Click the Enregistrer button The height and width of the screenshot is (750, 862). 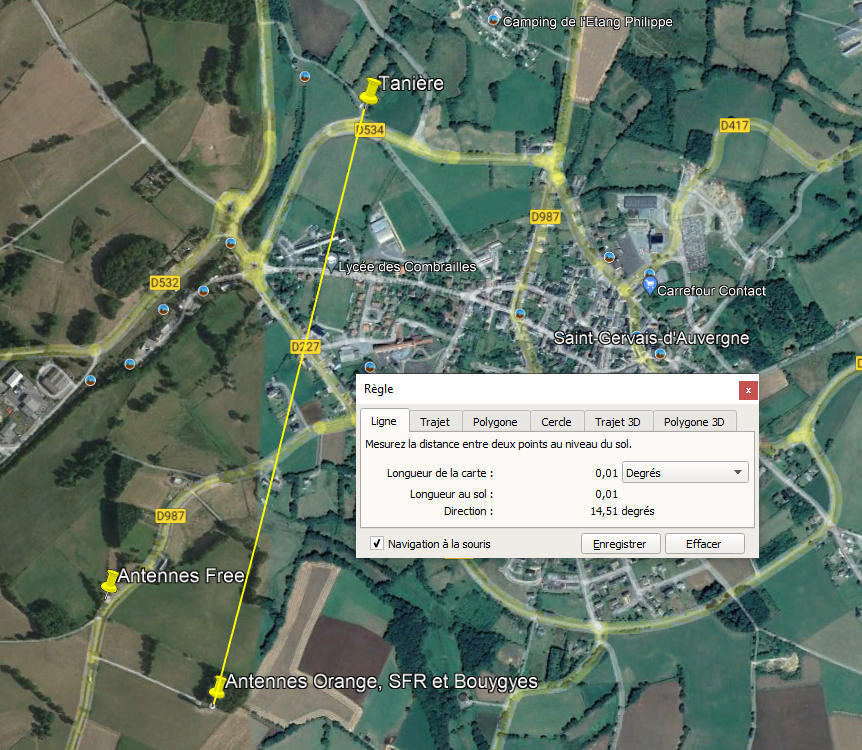pos(620,544)
